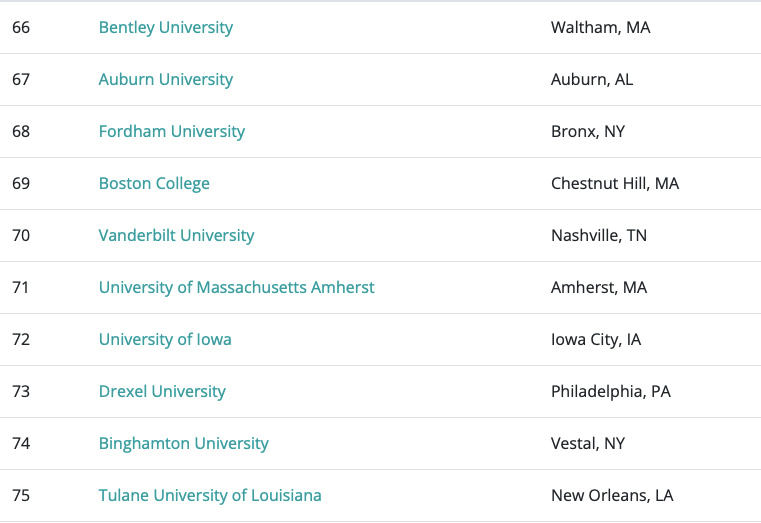The width and height of the screenshot is (761, 523).
Task: Open Fordham University page
Action: [x=171, y=132]
